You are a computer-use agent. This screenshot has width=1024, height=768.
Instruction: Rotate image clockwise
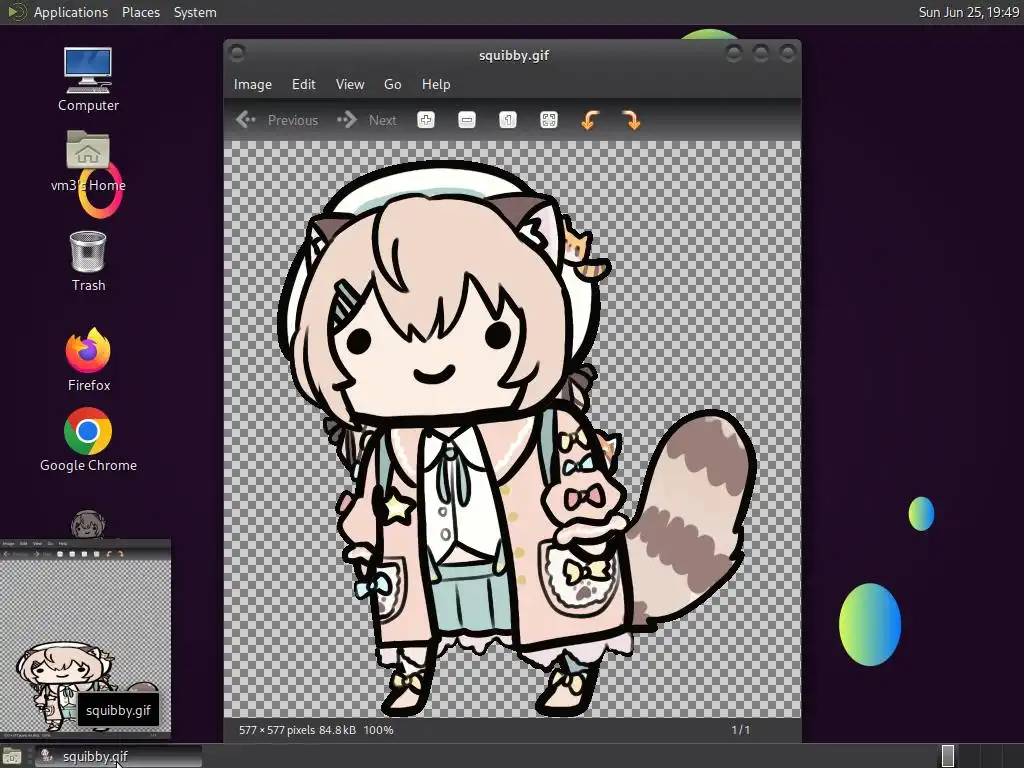point(631,120)
